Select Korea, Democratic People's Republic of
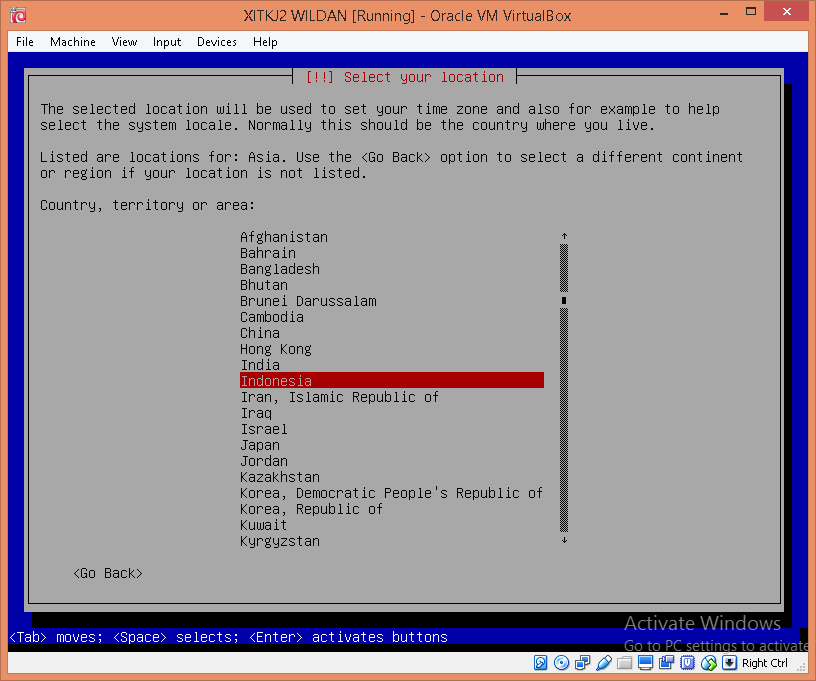 [x=391, y=493]
